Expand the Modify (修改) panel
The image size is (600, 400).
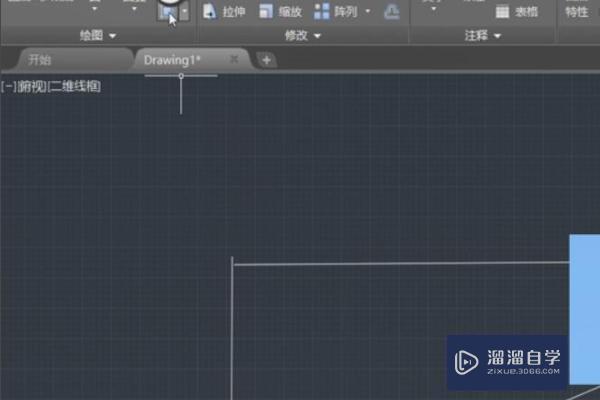click(303, 36)
